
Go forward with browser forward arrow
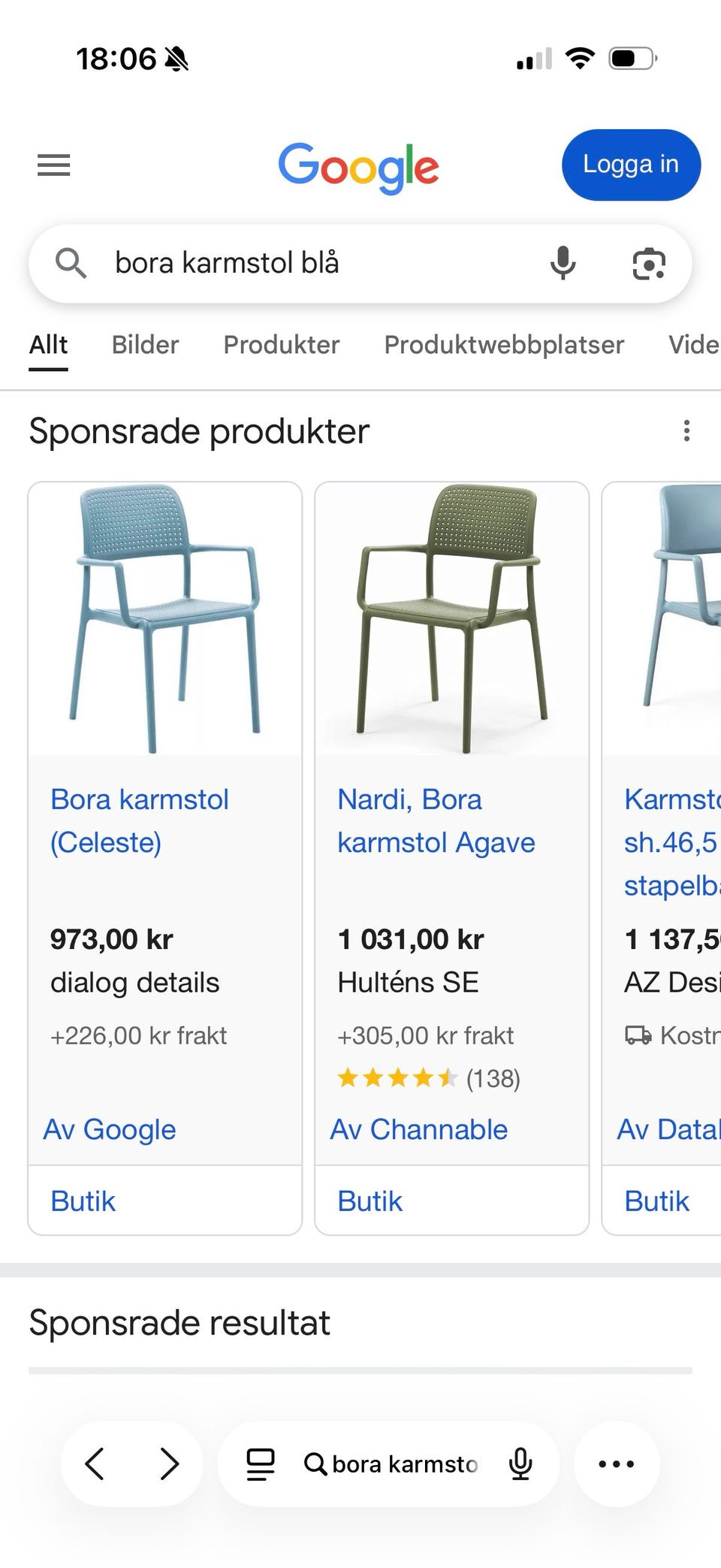(x=170, y=1464)
